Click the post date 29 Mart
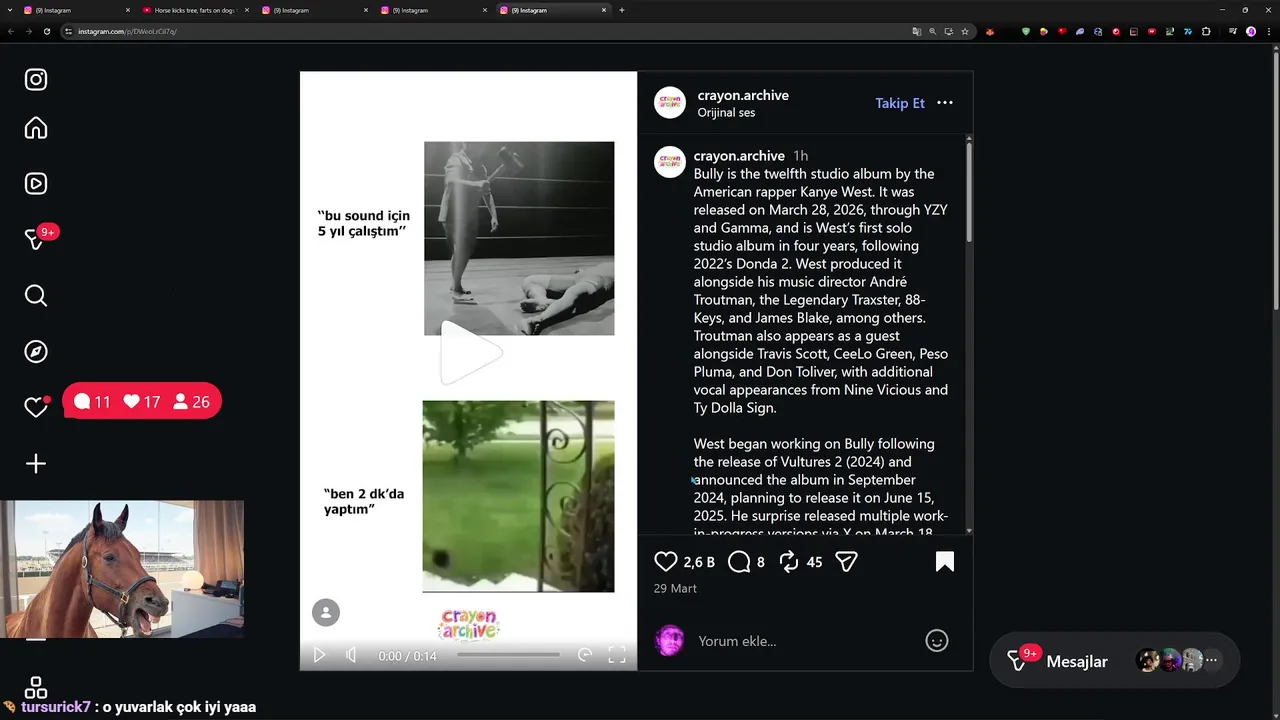Image resolution: width=1280 pixels, height=720 pixels. [x=675, y=588]
